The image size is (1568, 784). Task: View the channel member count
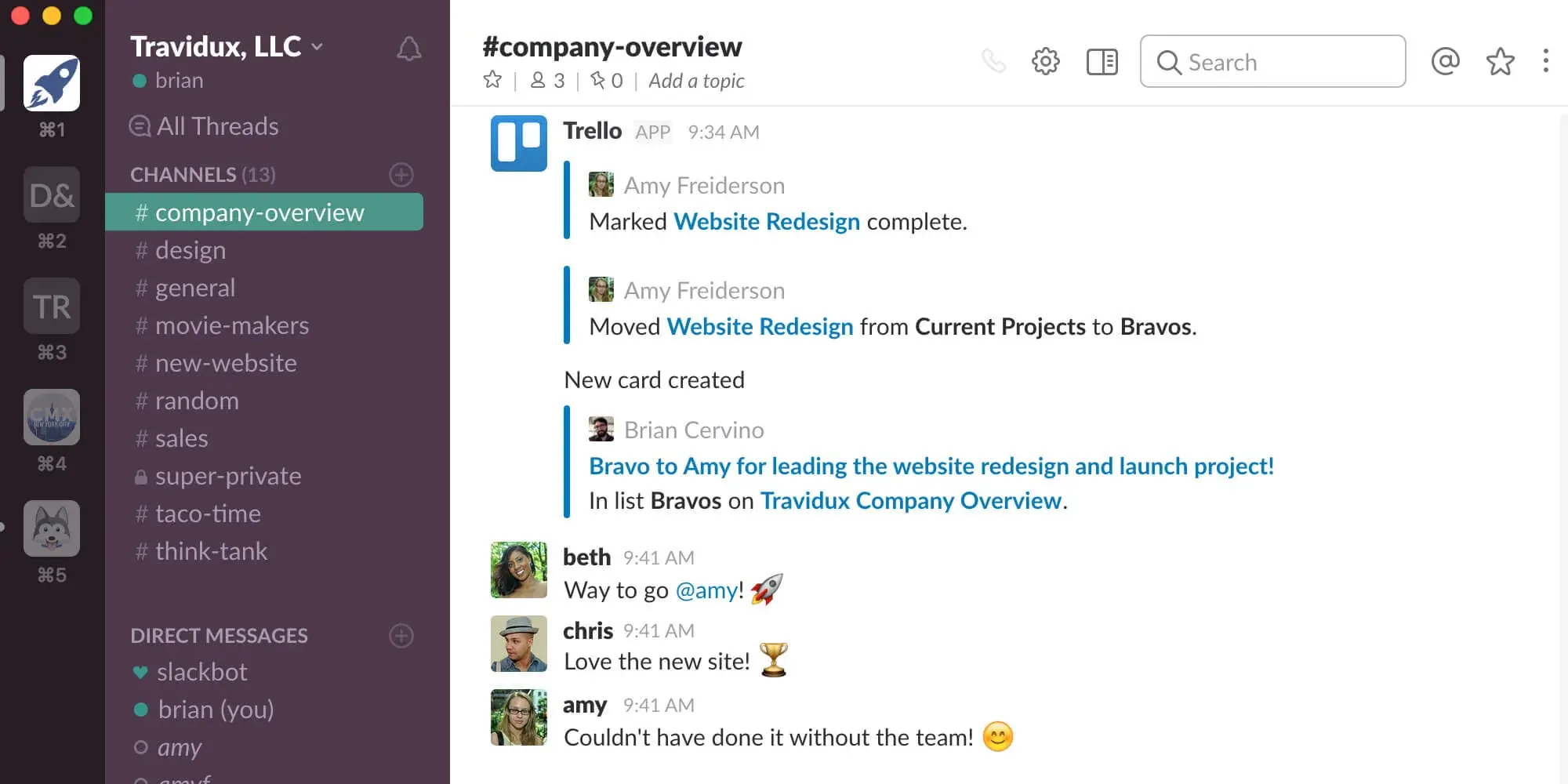(547, 79)
